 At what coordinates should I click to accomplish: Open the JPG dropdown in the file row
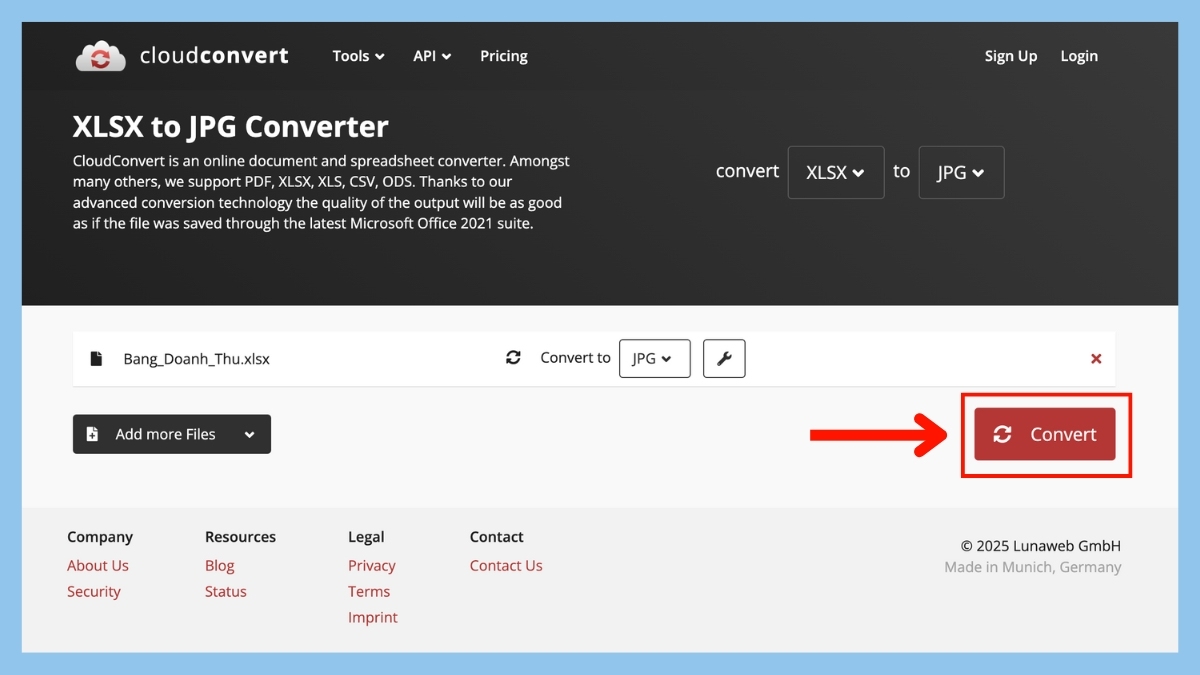pyautogui.click(x=655, y=358)
